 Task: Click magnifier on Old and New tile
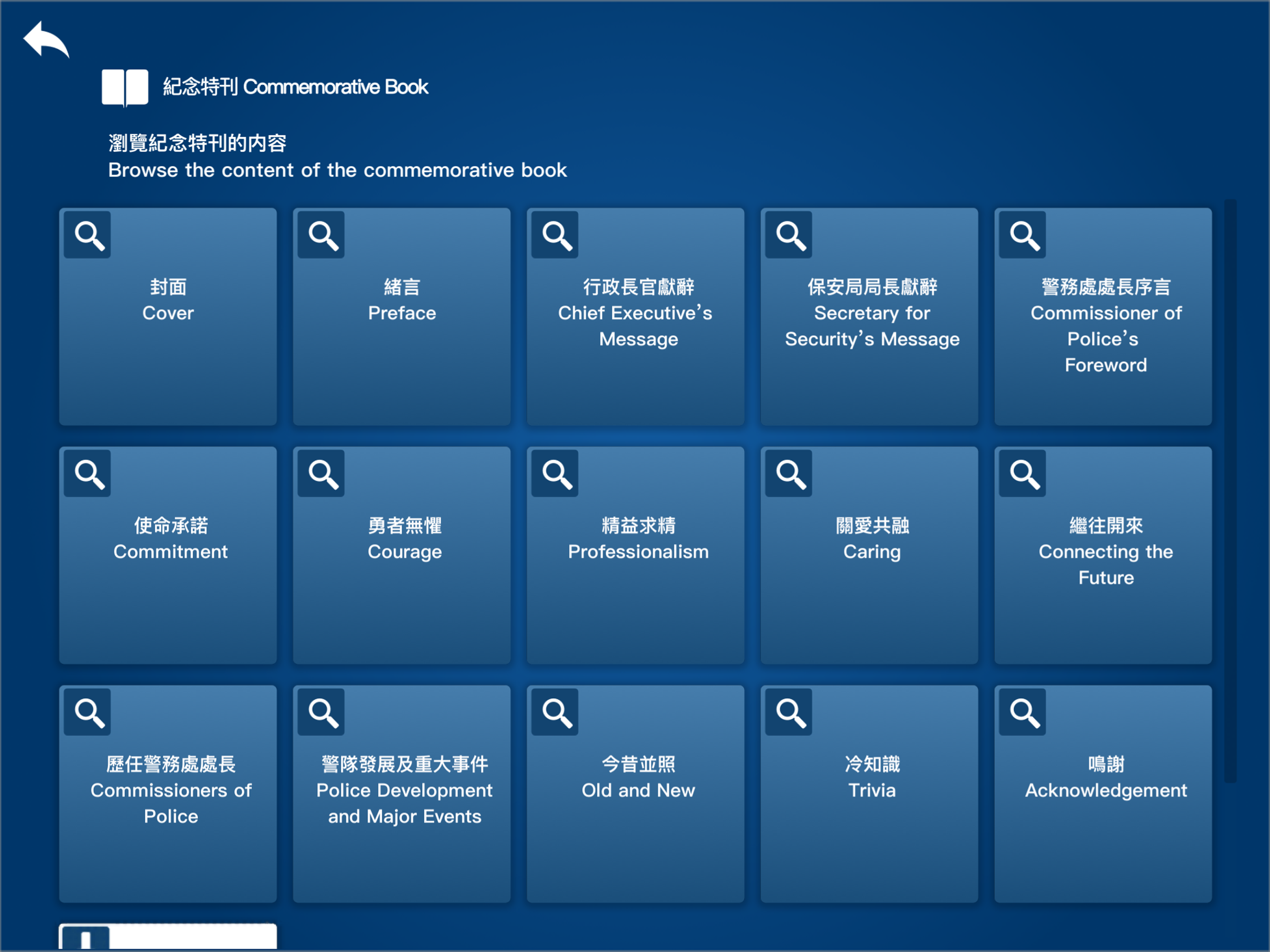point(555,712)
